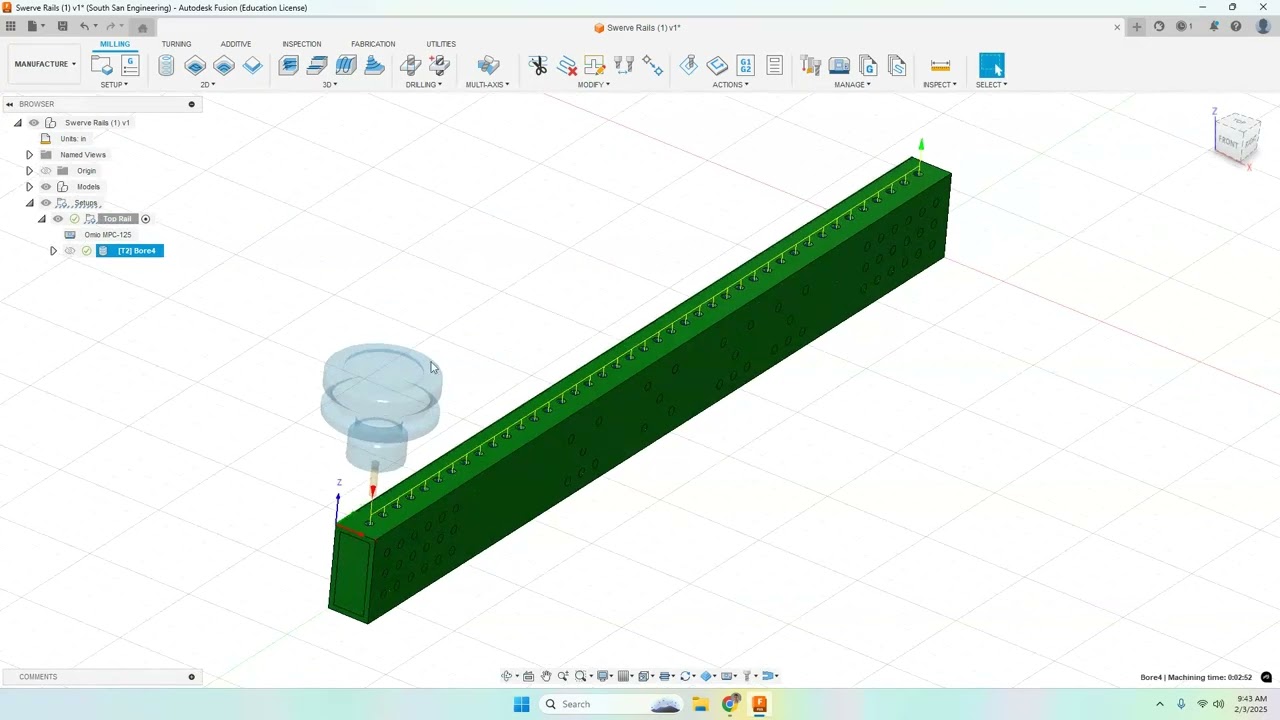Open the Setup Sheet icon

pyautogui.click(x=774, y=66)
